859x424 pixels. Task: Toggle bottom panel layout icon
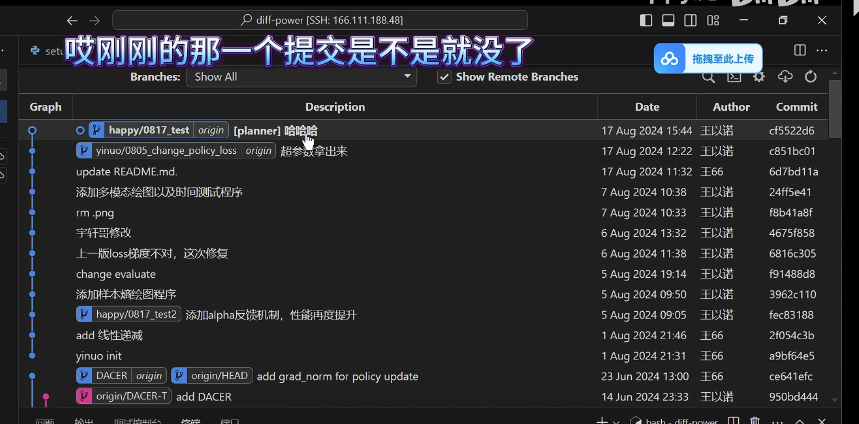pyautogui.click(x=668, y=20)
